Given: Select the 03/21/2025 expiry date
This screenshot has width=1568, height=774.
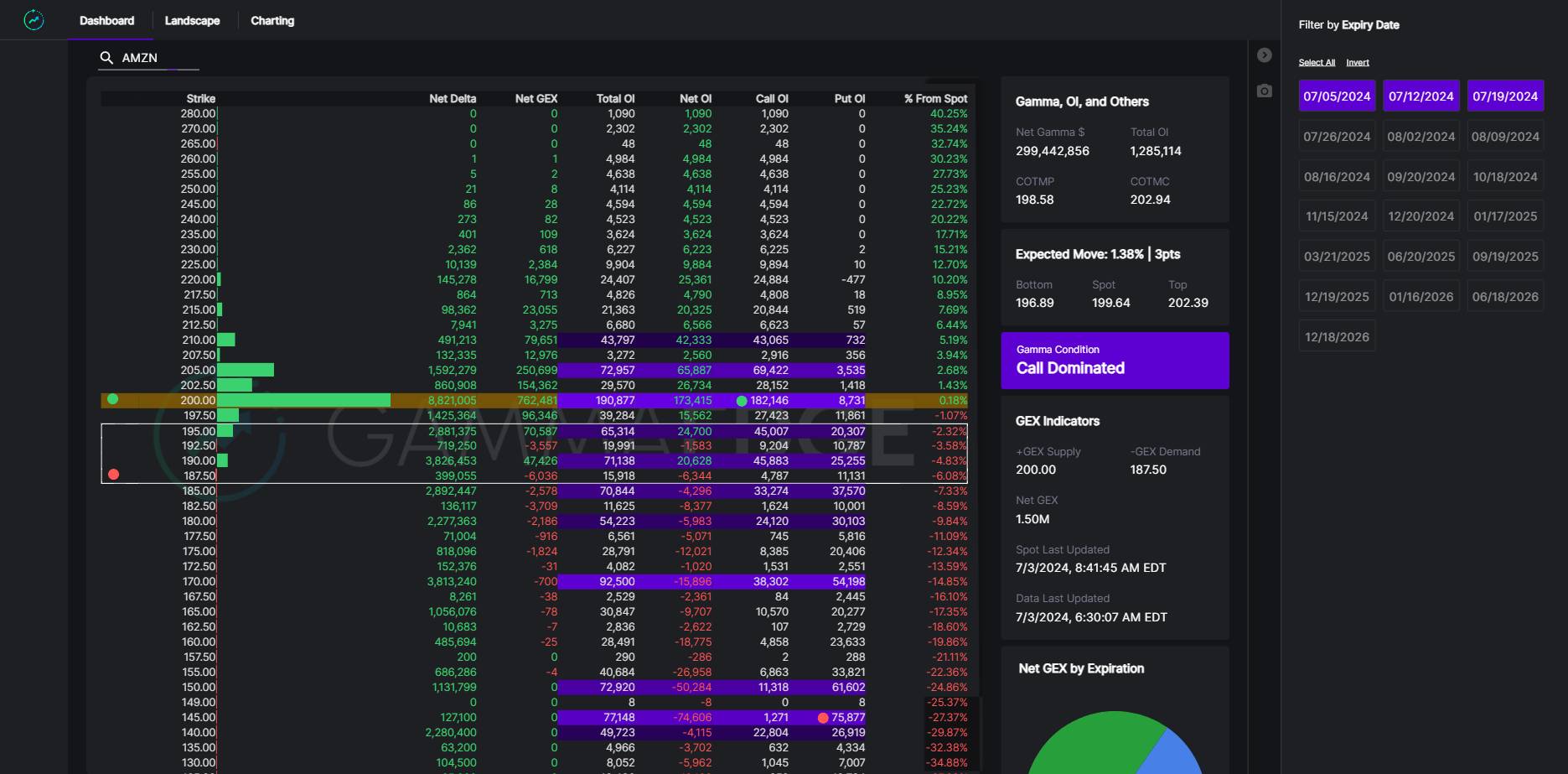Looking at the screenshot, I should pyautogui.click(x=1337, y=256).
